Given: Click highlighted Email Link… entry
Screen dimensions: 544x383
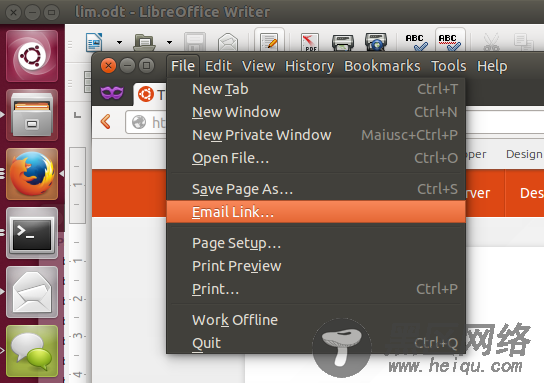Looking at the screenshot, I should pyautogui.click(x=316, y=212).
